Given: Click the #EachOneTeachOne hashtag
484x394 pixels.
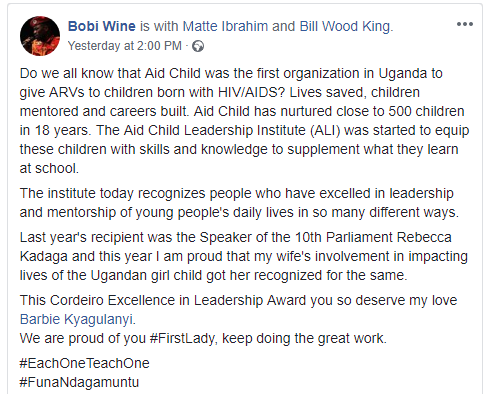Looking at the screenshot, I should 85,363.
